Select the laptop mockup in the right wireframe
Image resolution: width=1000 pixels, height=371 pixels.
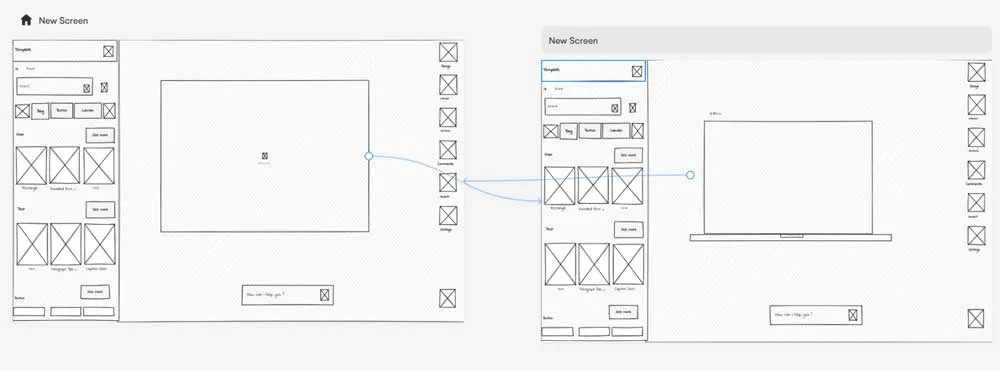coord(790,180)
